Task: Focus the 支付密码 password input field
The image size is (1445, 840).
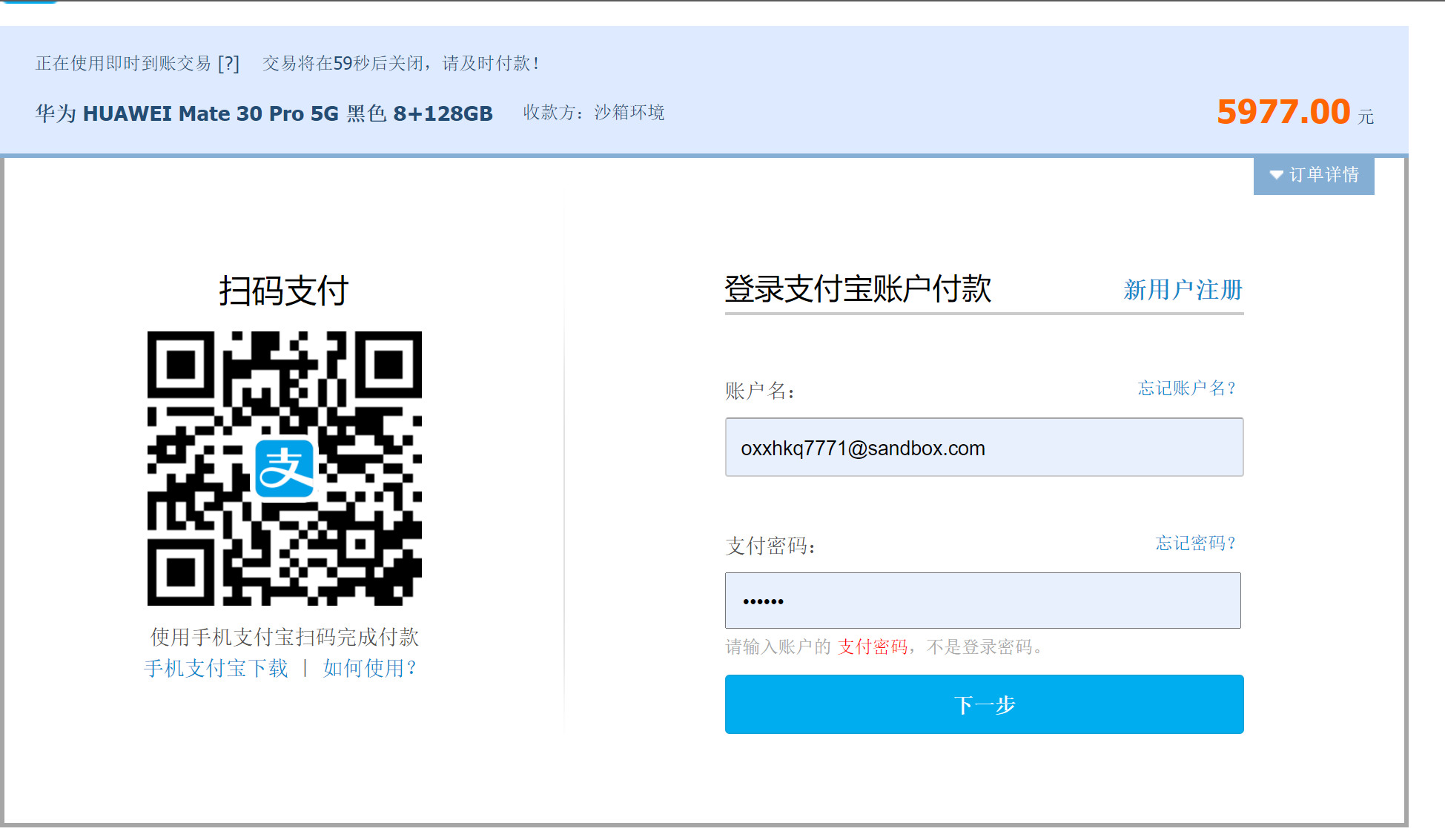Action: tap(982, 601)
